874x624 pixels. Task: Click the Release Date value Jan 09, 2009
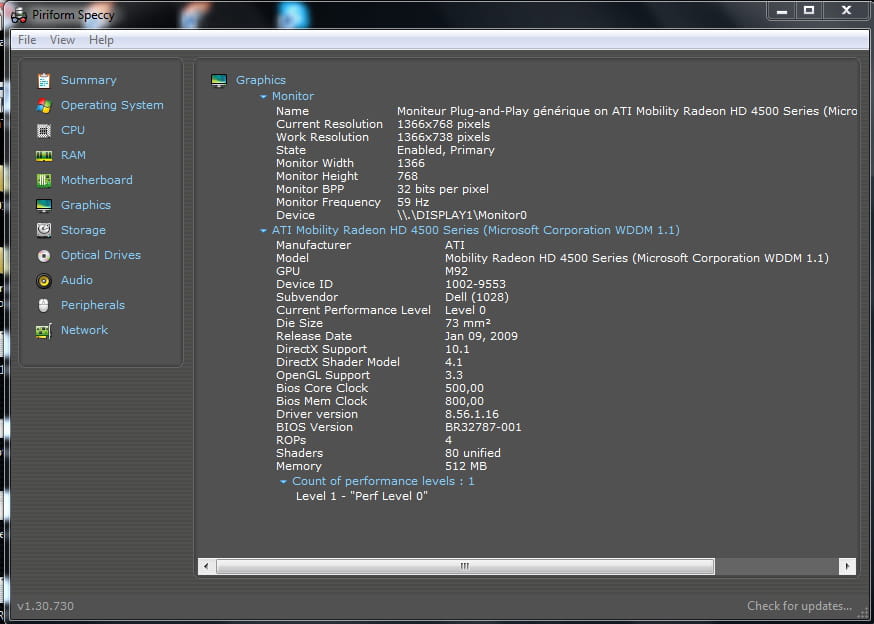point(481,336)
